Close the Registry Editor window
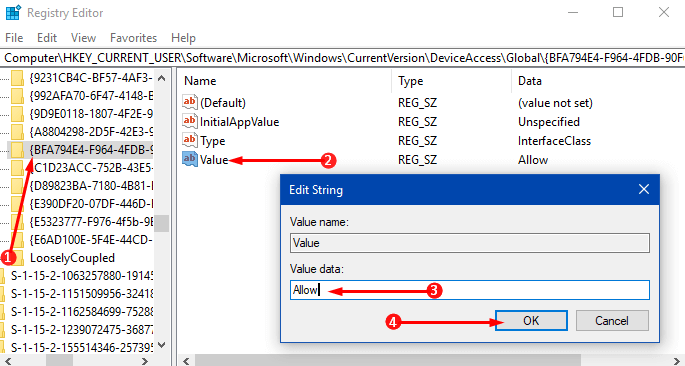Viewport: 685px width, 366px height. click(x=664, y=13)
